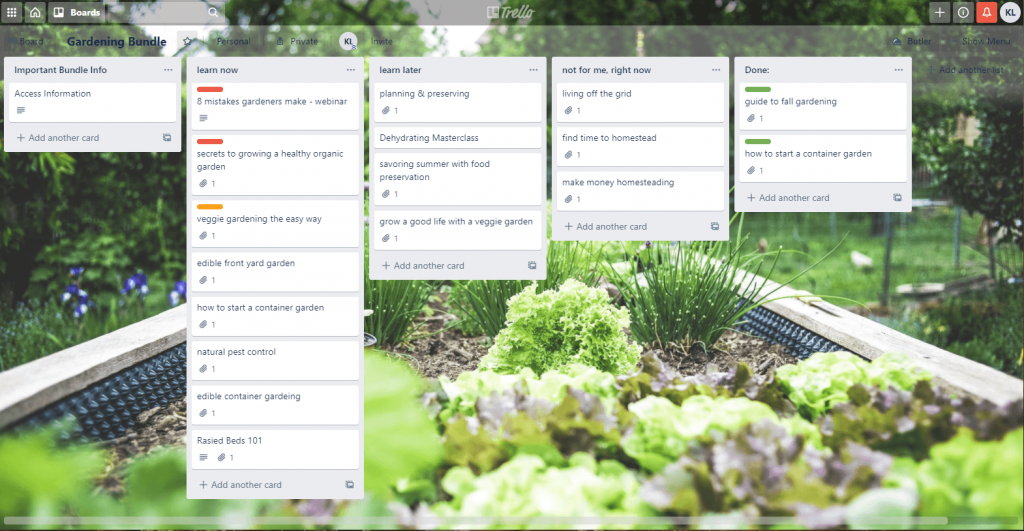Click attachment icon on natural pest control card
This screenshot has width=1024, height=531.
click(203, 369)
